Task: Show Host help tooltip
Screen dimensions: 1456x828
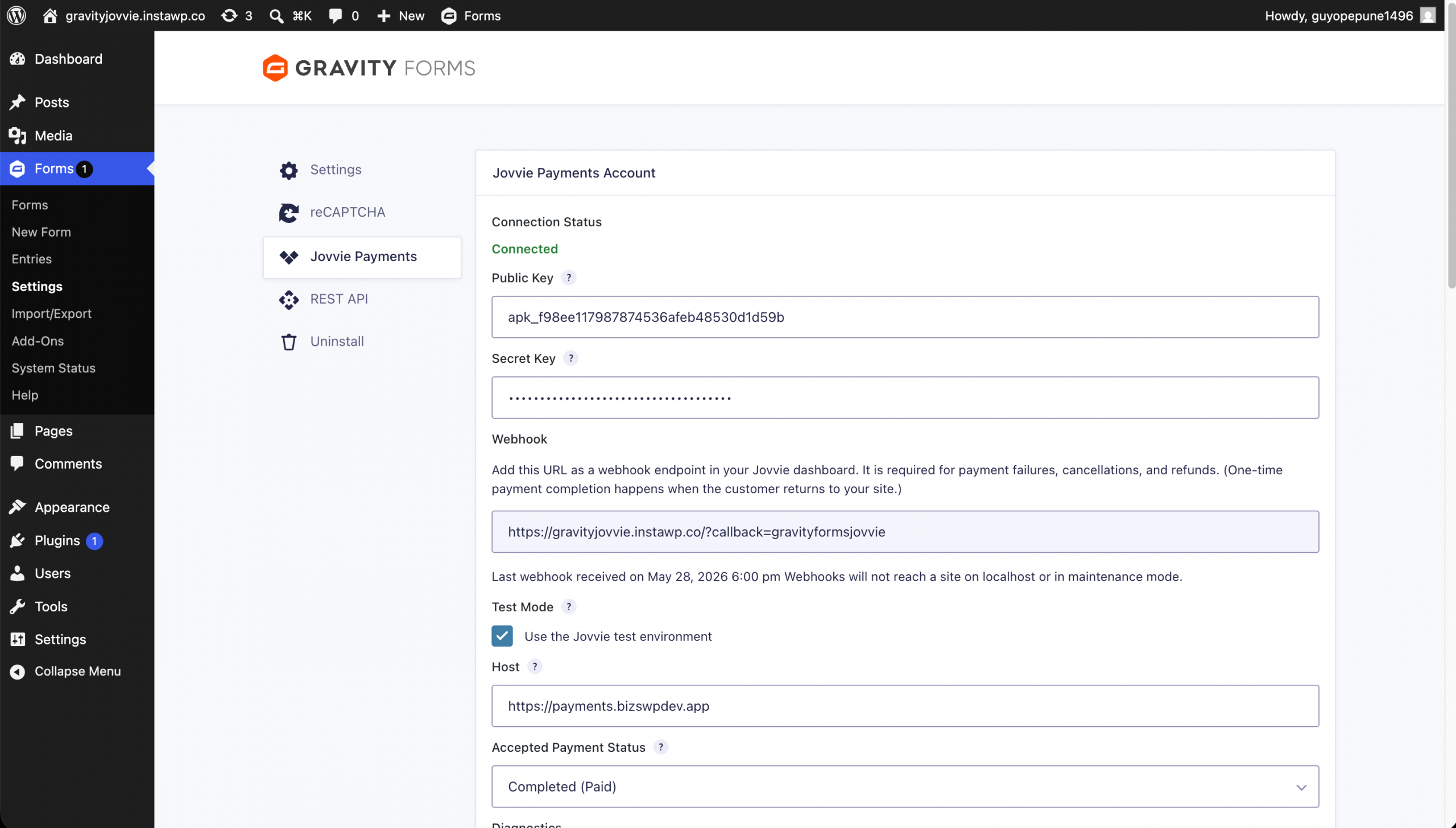Action: click(535, 666)
